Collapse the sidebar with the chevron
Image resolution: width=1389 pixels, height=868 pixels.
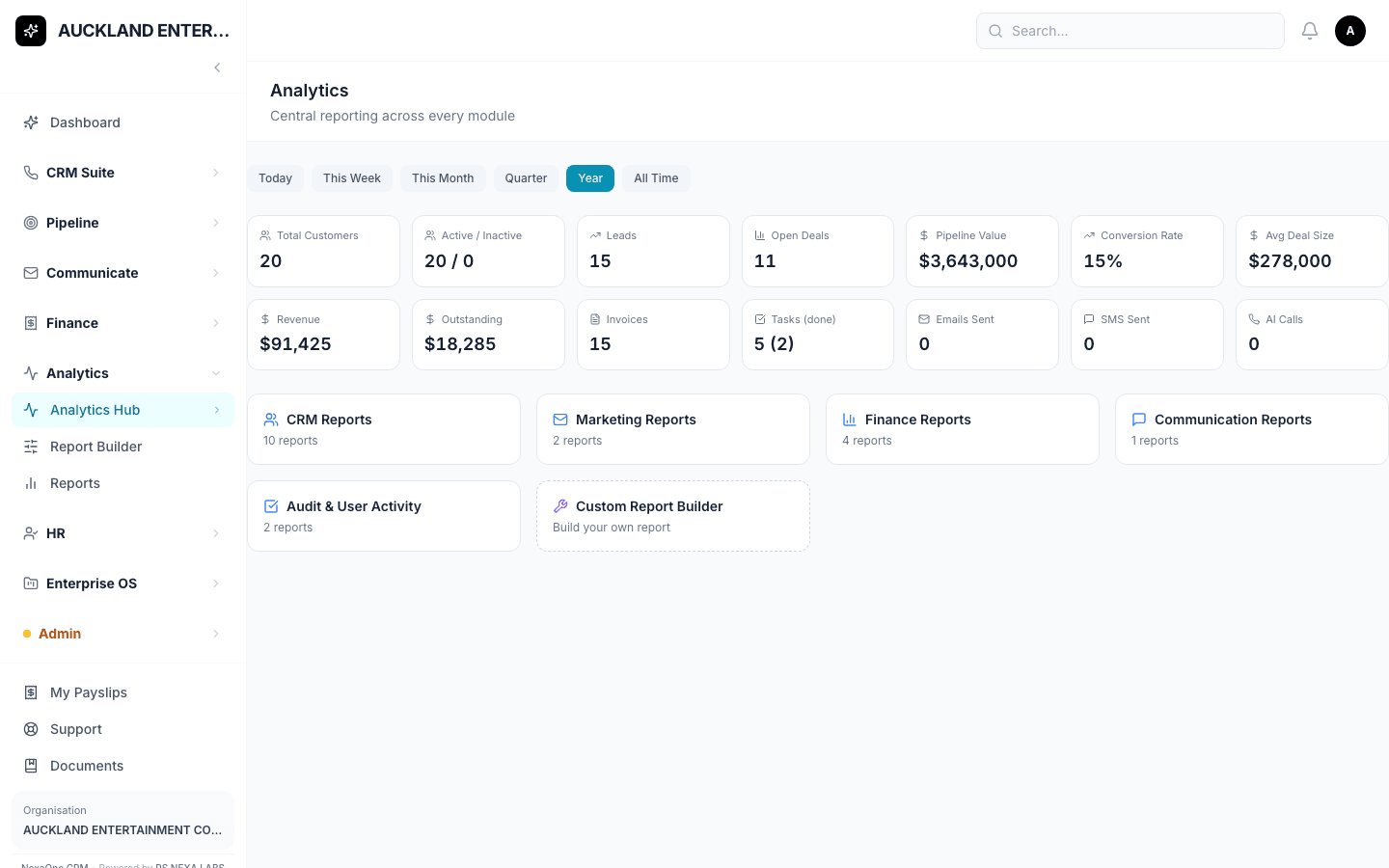tap(217, 68)
